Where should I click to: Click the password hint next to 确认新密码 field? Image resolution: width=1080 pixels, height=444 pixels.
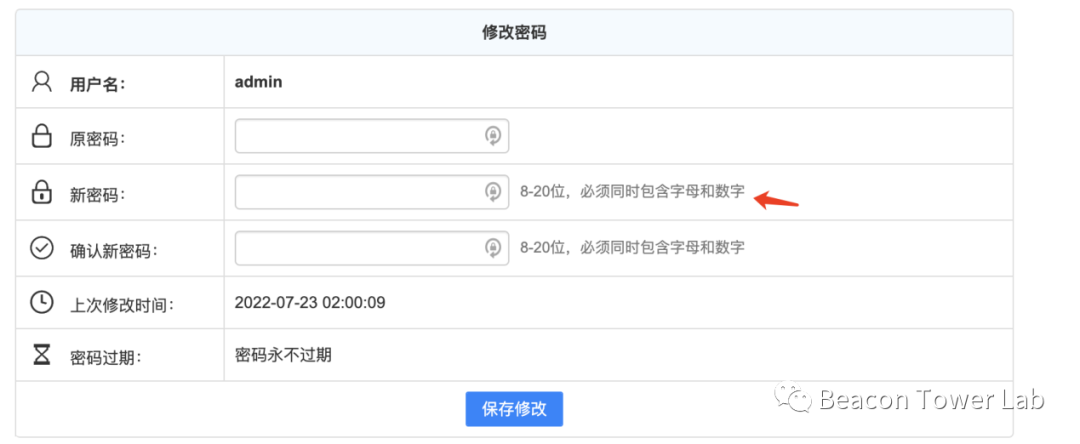point(632,248)
